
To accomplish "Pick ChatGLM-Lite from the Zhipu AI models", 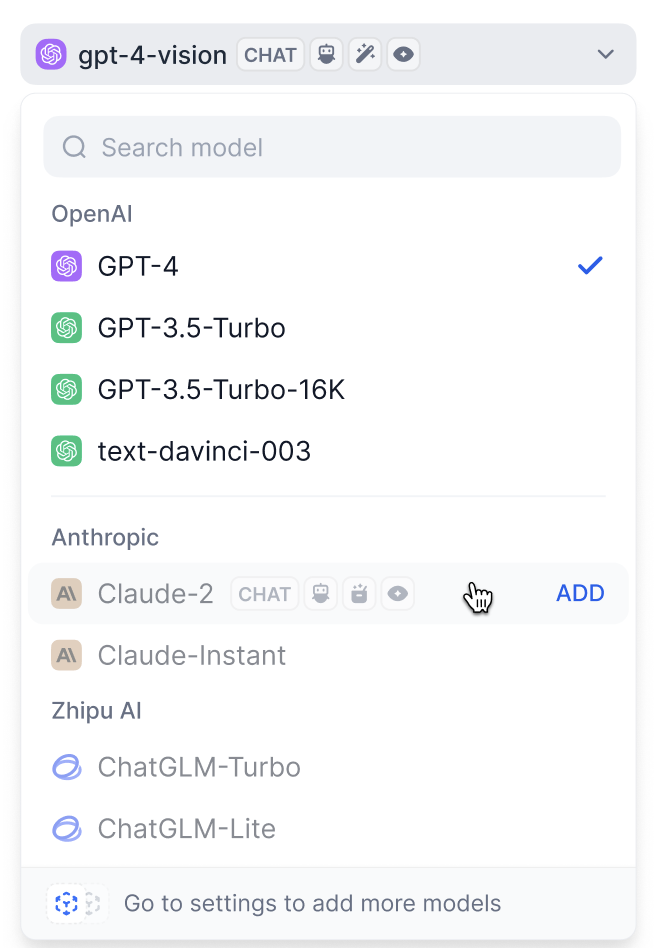I will tap(187, 829).
